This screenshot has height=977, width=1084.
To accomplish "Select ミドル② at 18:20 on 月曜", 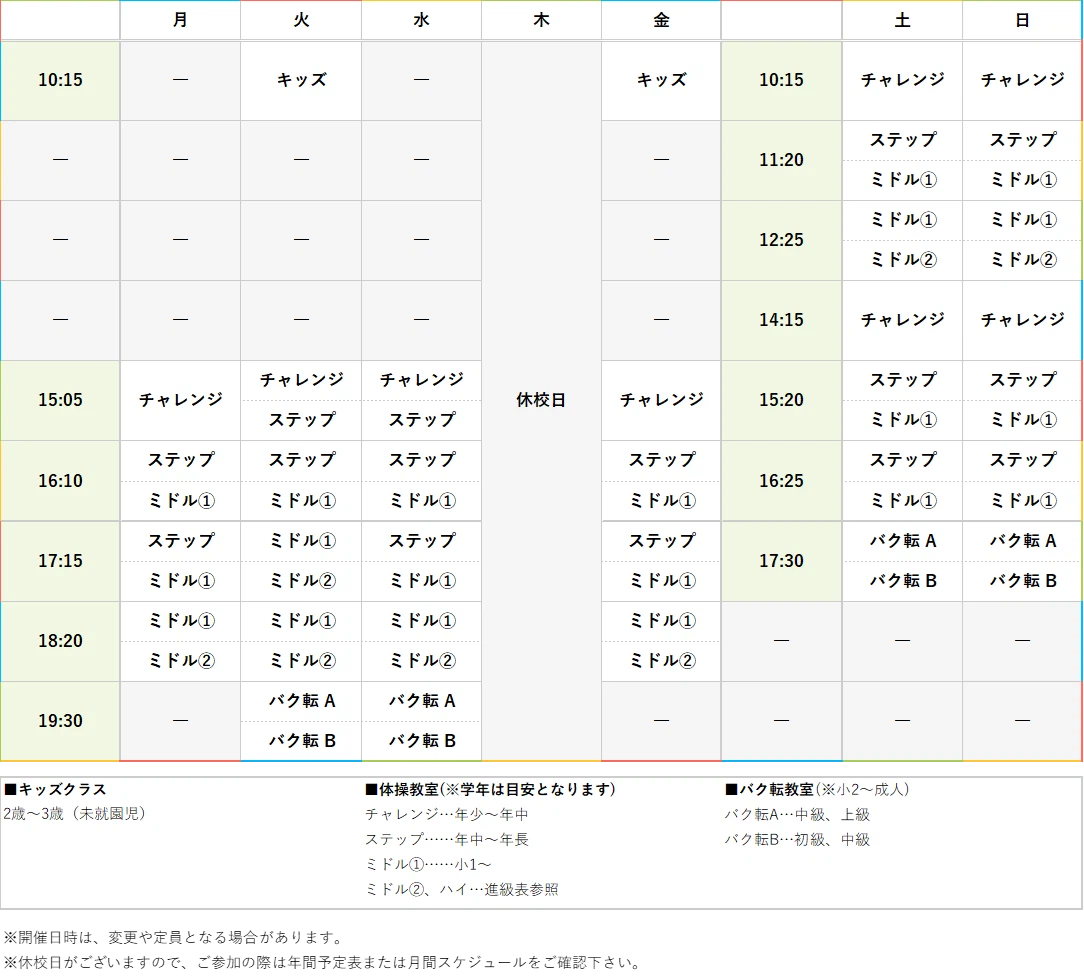I will (x=180, y=661).
